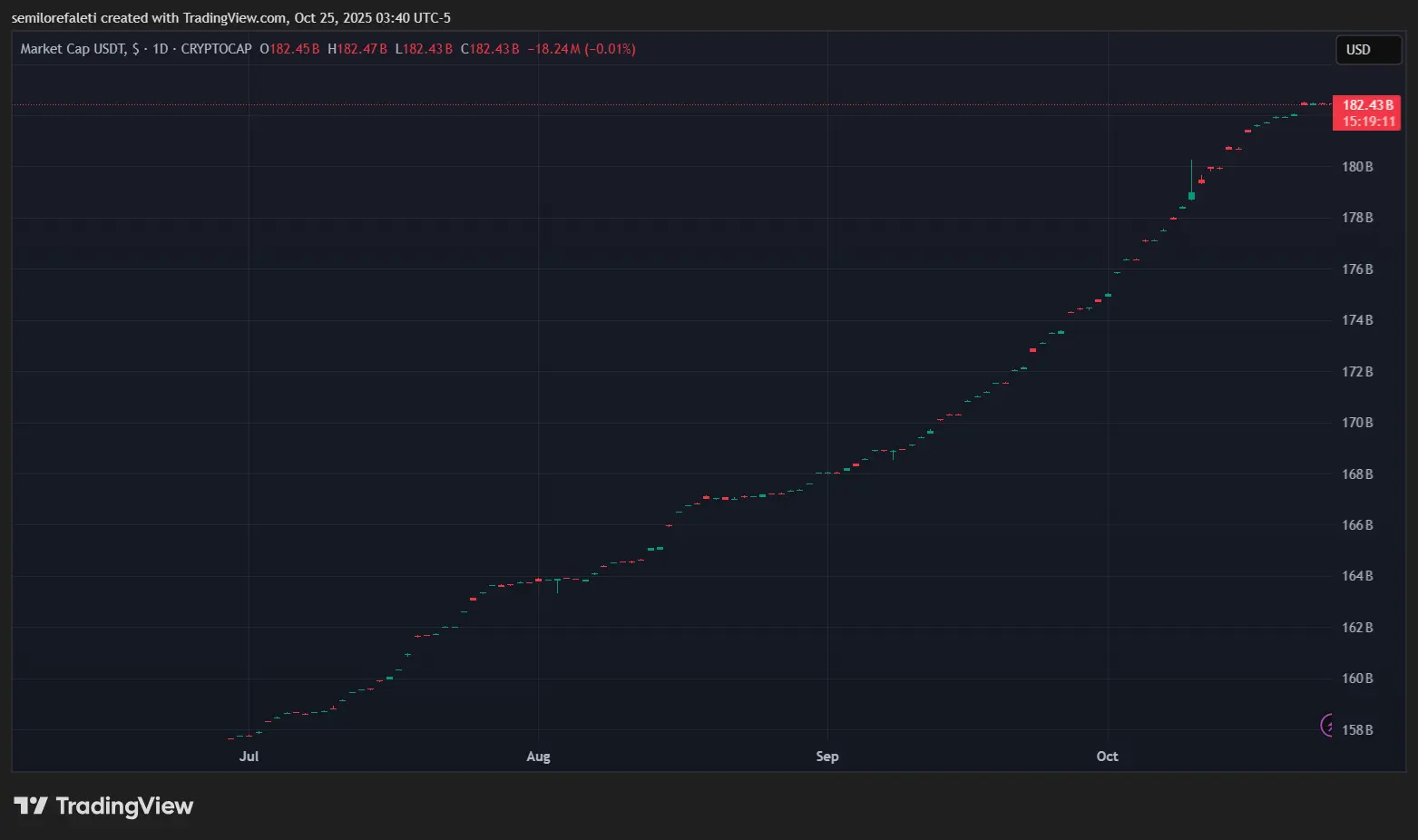Click the open value O182.45B
Screen dimensions: 1418x840
[289, 49]
